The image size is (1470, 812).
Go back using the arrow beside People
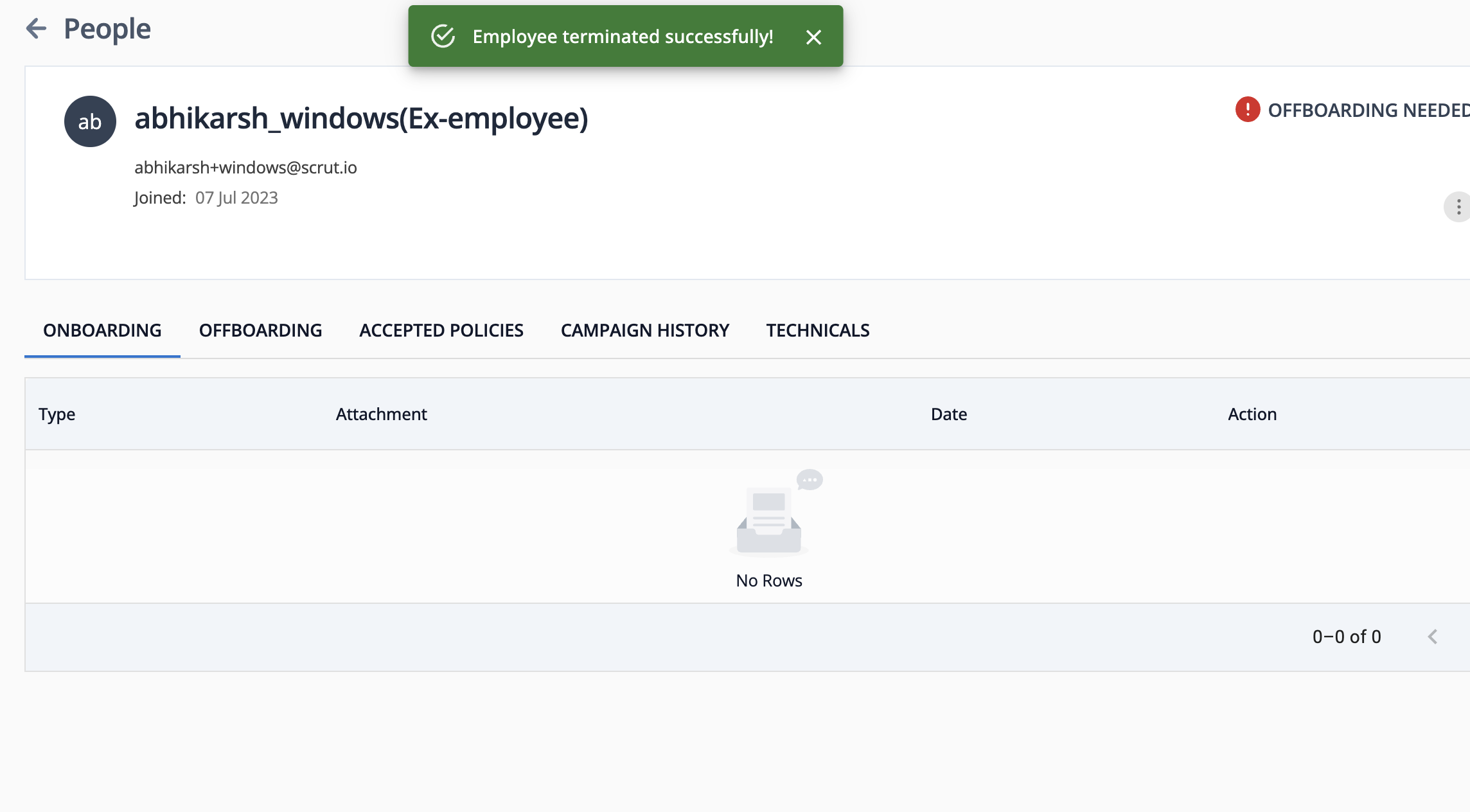36,28
